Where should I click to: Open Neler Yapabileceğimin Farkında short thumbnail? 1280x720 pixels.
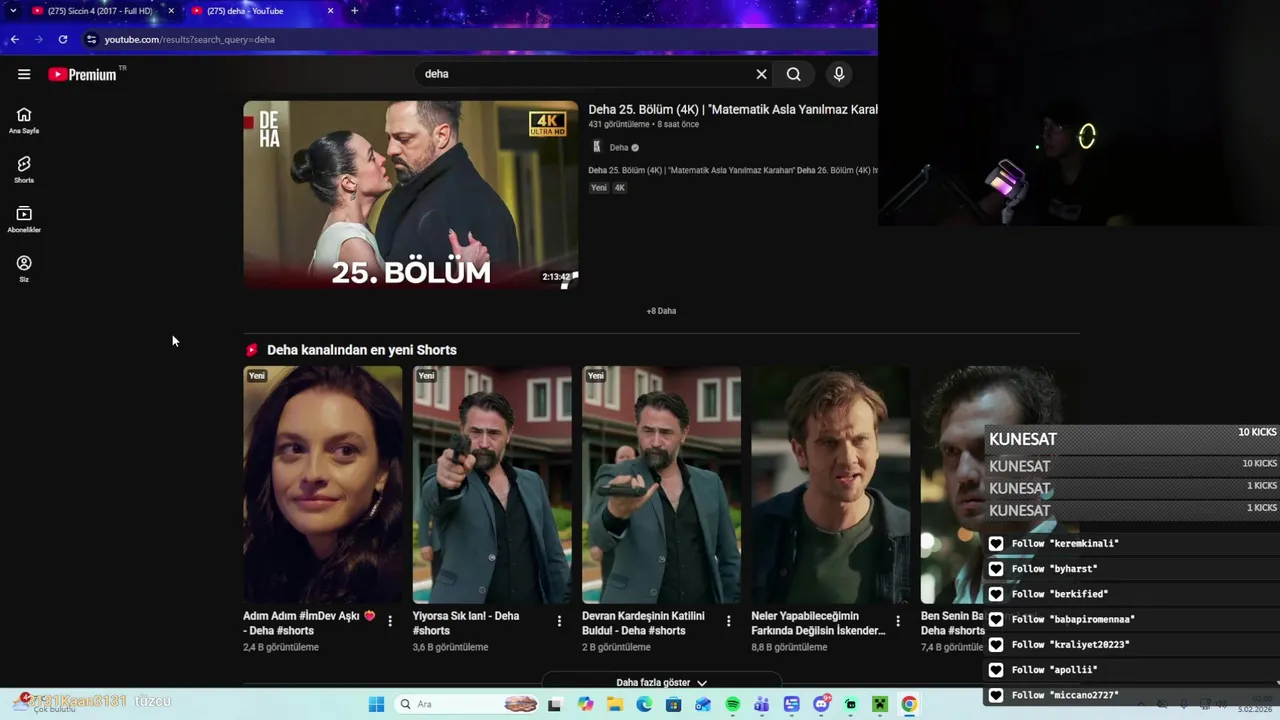[830, 484]
